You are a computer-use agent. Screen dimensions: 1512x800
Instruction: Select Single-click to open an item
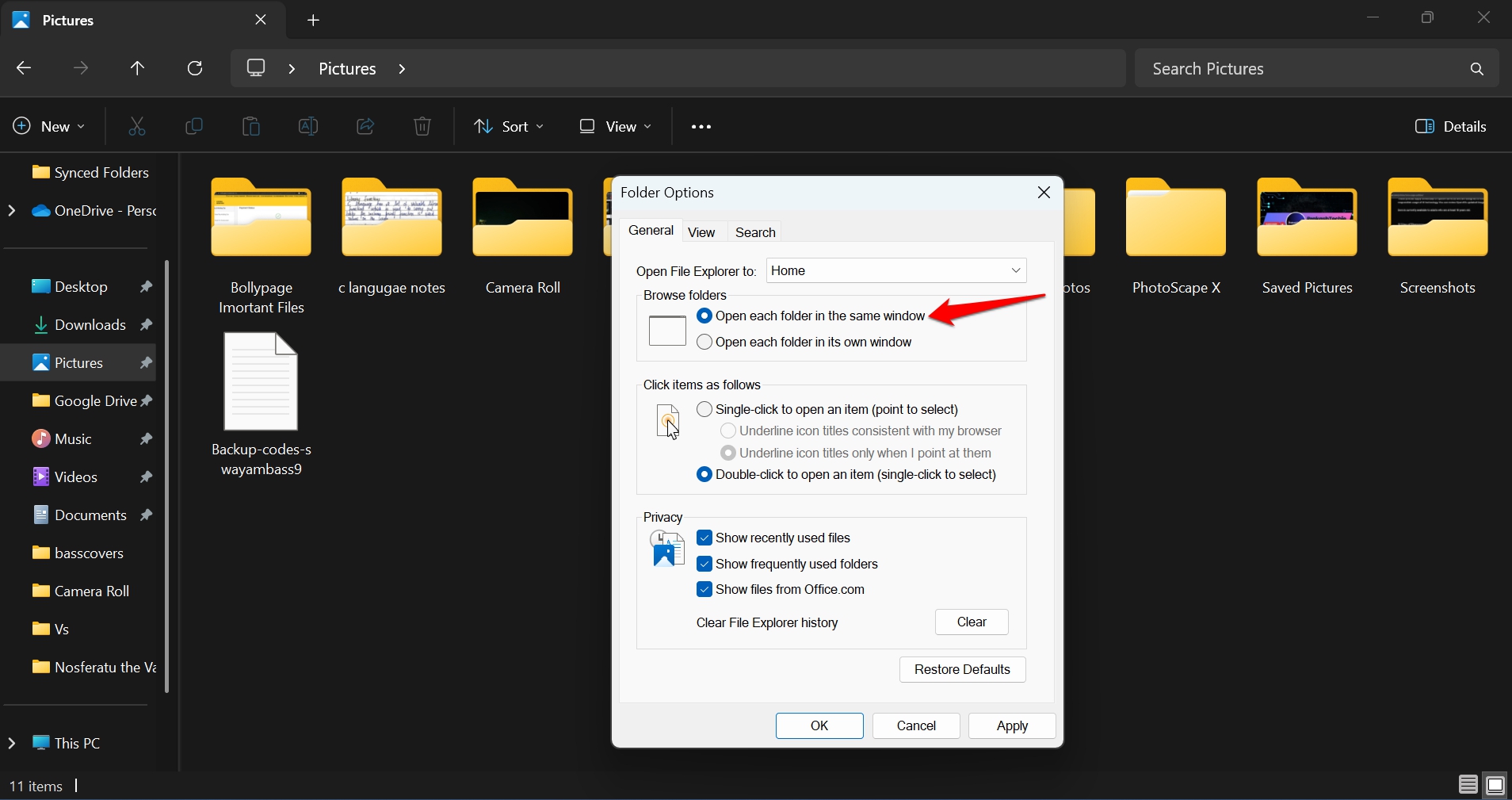pos(704,409)
